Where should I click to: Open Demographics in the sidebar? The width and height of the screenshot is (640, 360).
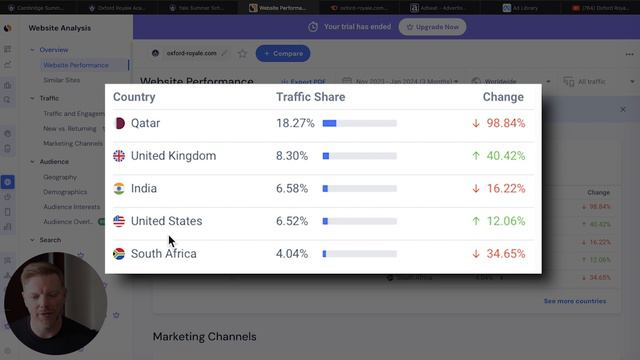pos(65,192)
